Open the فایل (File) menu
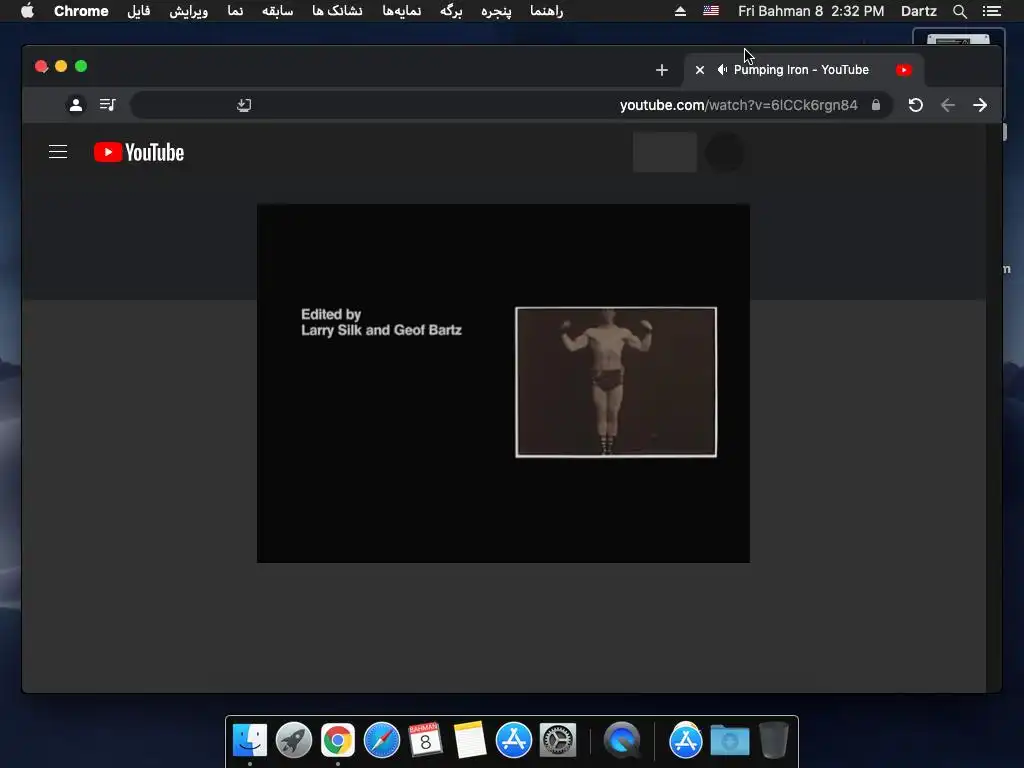This screenshot has width=1024, height=768. pyautogui.click(x=138, y=11)
